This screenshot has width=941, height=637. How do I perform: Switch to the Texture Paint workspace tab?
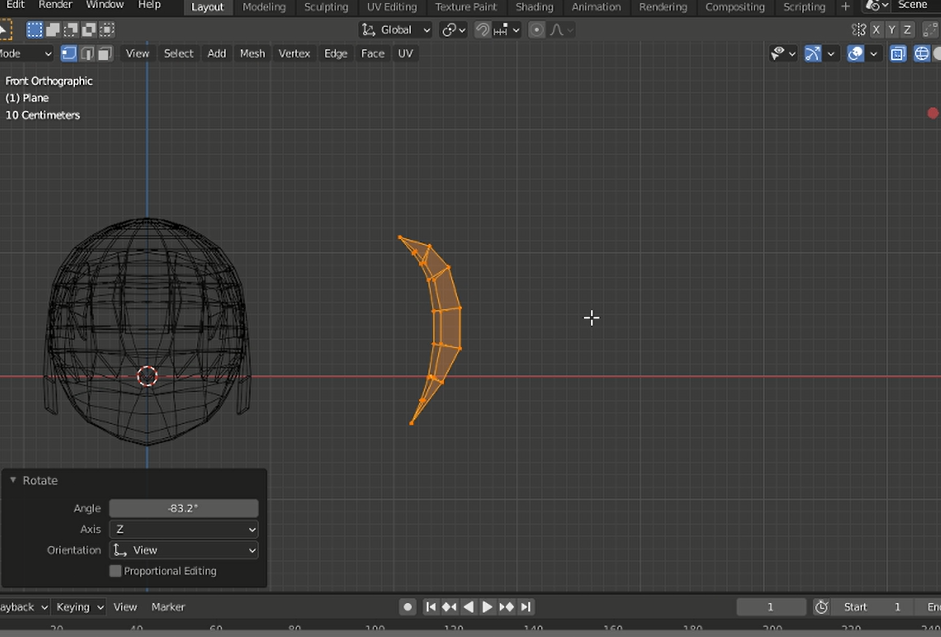click(x=466, y=7)
